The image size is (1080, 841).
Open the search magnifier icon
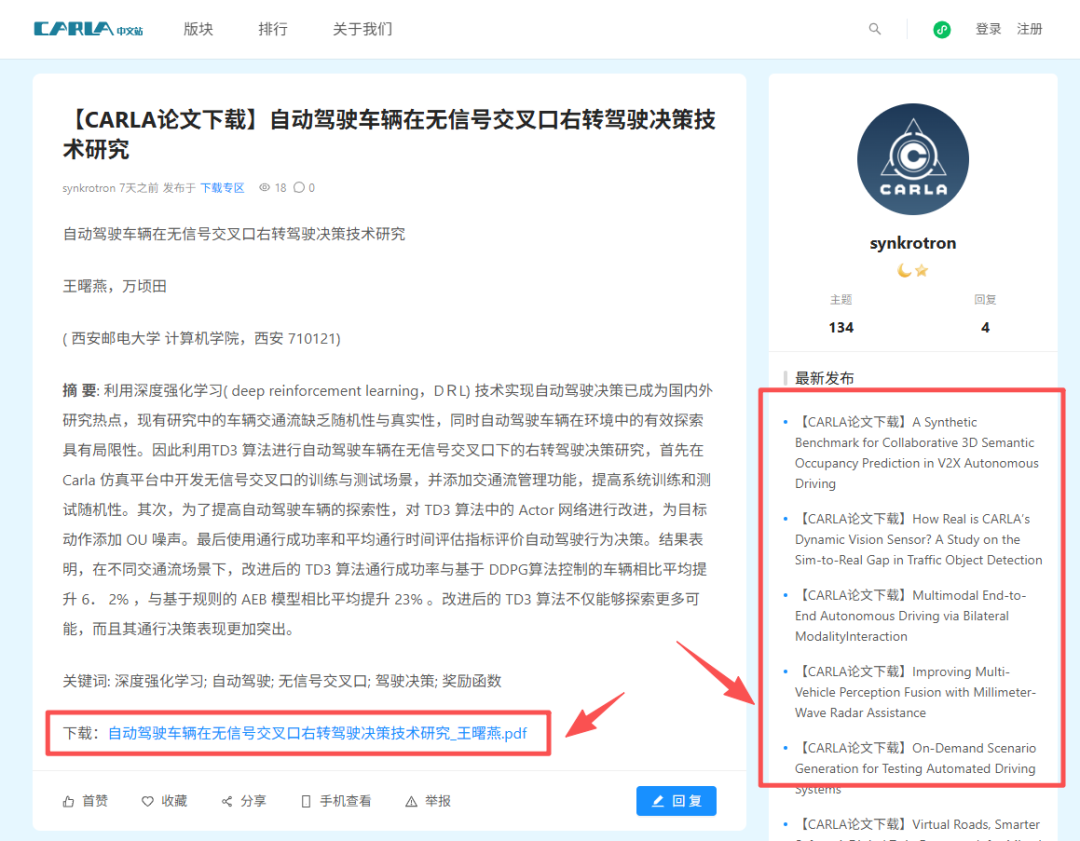pyautogui.click(x=875, y=29)
